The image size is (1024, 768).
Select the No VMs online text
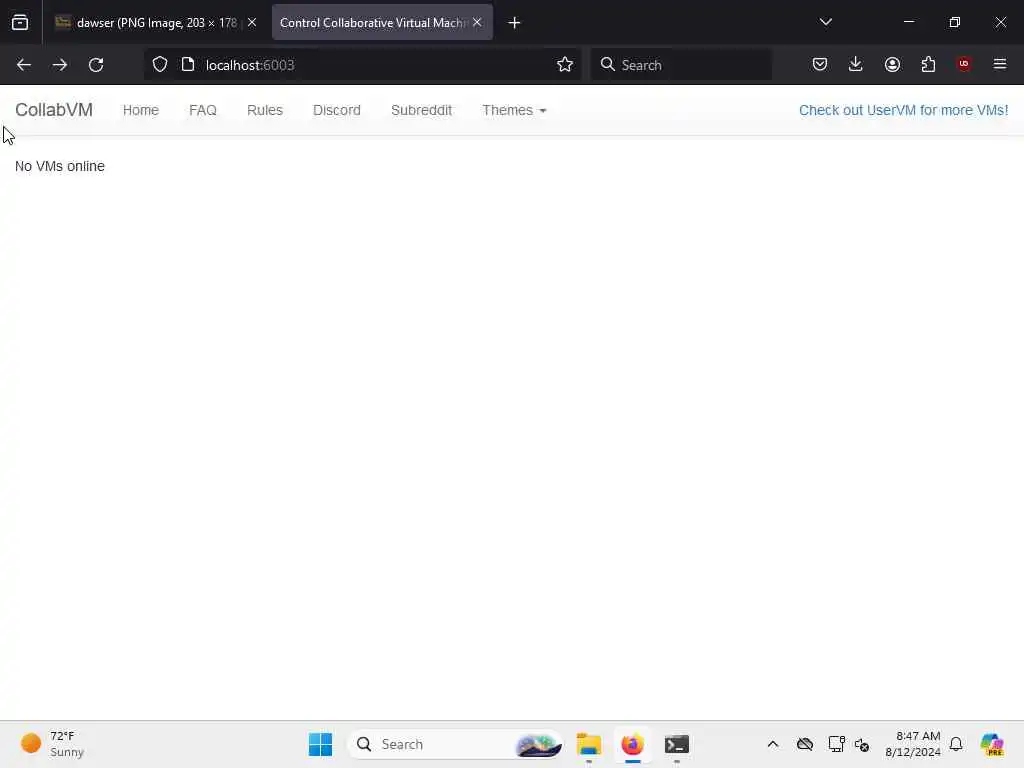pyautogui.click(x=59, y=167)
